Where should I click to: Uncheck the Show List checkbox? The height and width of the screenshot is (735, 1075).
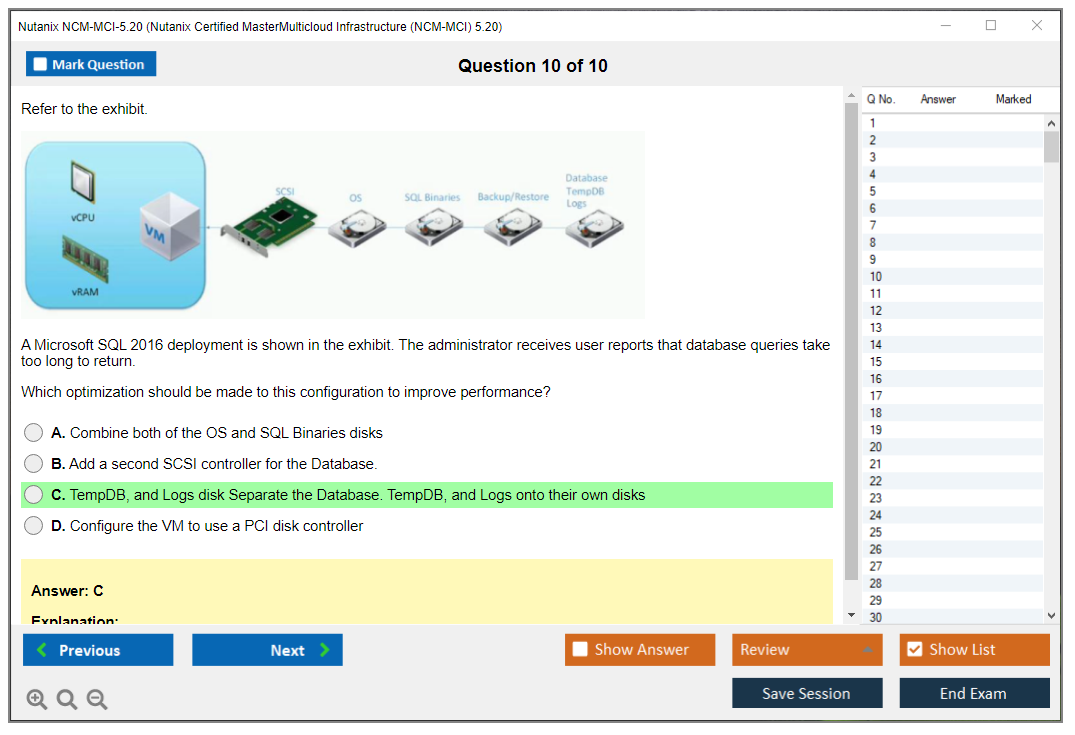914,650
